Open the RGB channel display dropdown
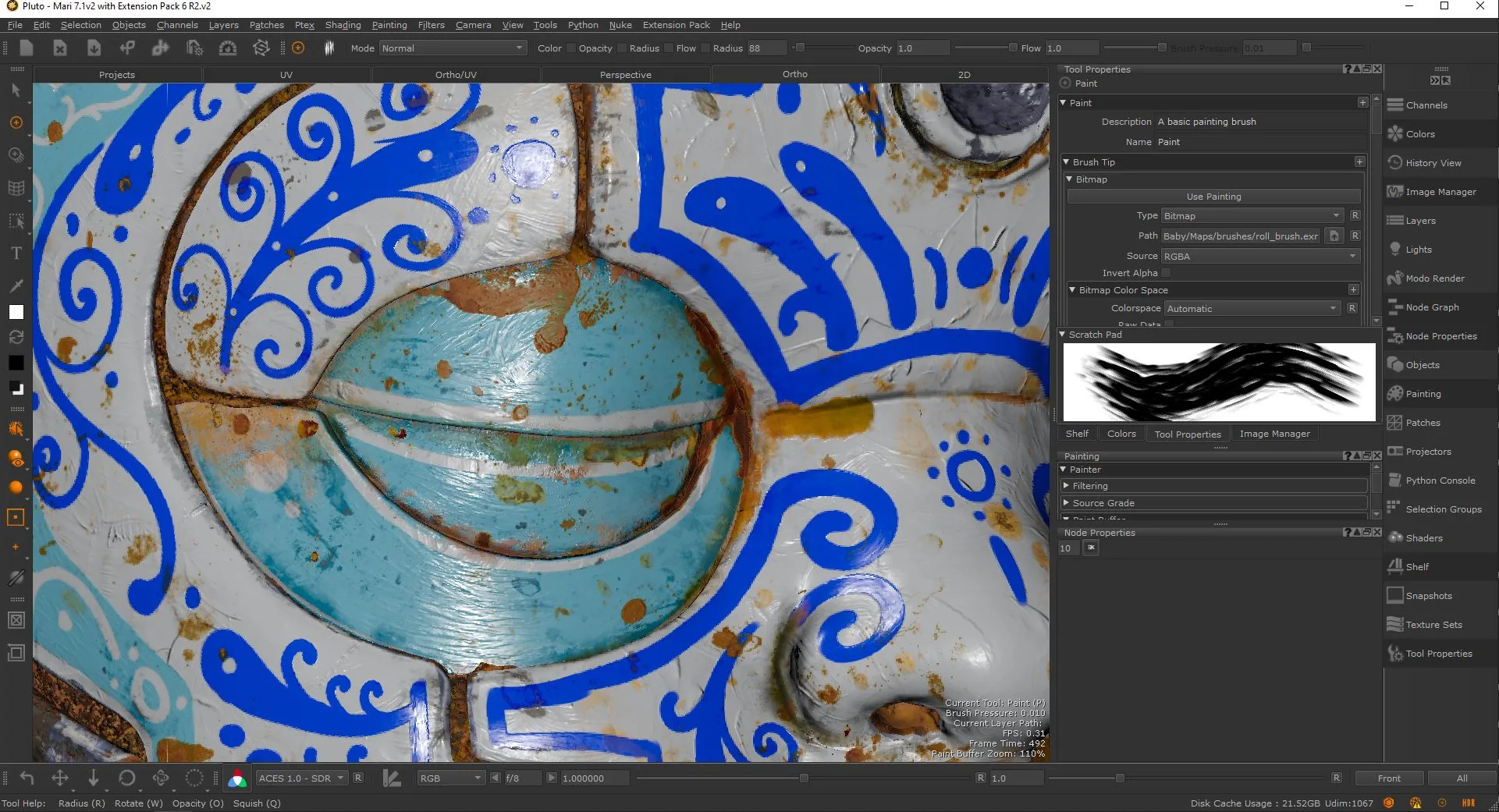The height and width of the screenshot is (812, 1499). pos(450,778)
